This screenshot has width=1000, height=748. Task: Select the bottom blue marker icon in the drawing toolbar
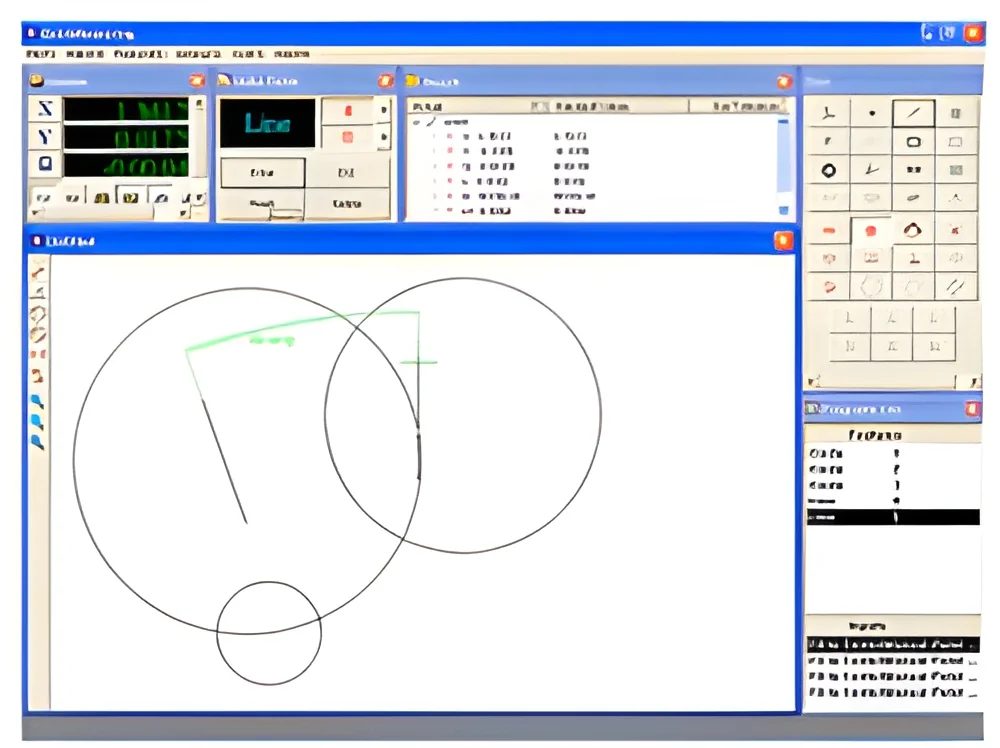click(x=38, y=441)
